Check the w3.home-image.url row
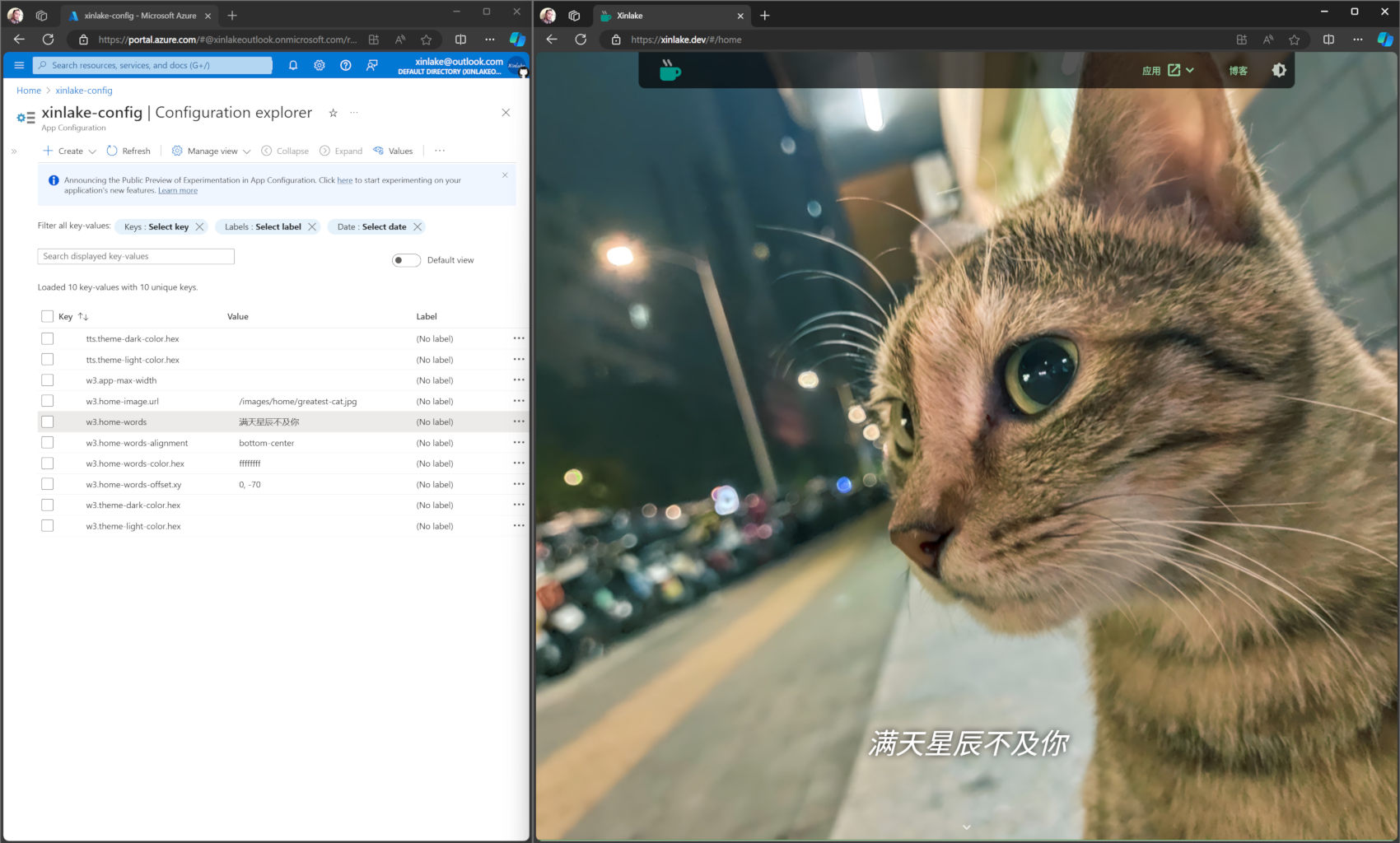1400x843 pixels. (x=47, y=401)
